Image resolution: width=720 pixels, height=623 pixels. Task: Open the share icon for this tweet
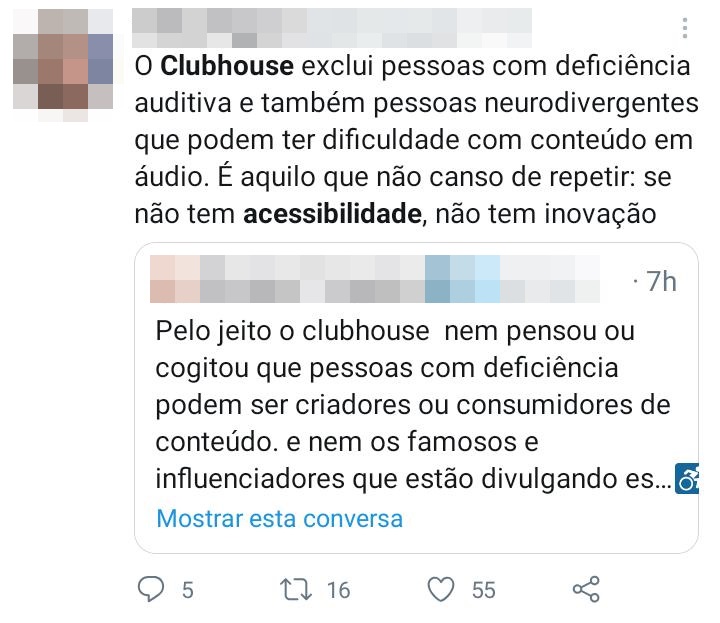pos(586,589)
